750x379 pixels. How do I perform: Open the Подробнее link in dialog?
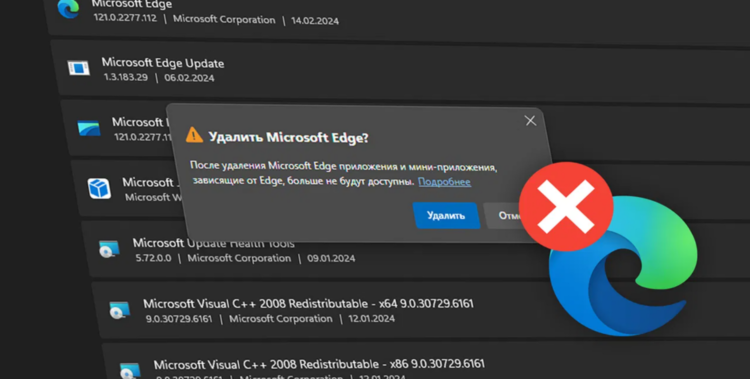444,182
